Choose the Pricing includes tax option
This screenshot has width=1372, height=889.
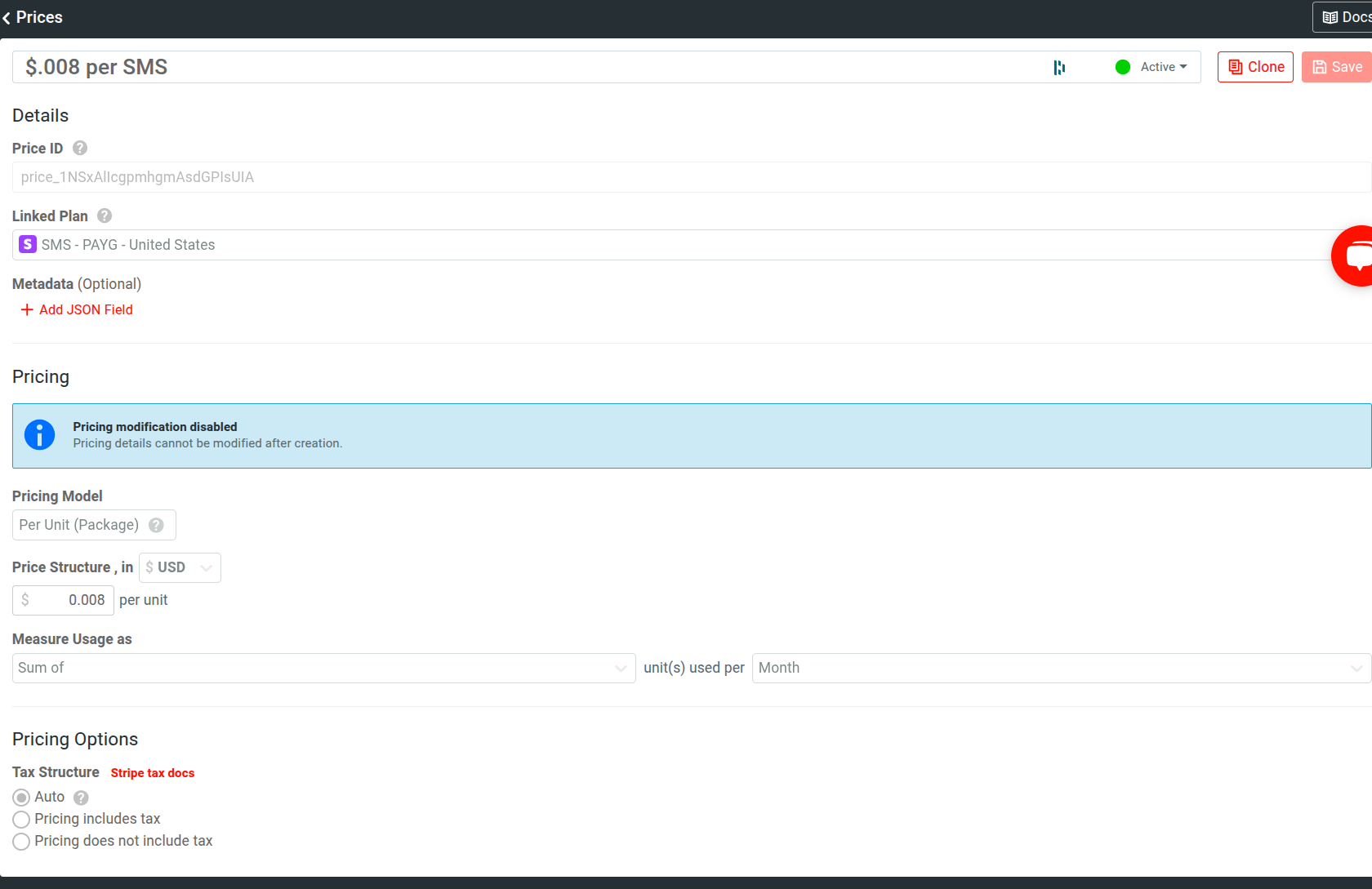tap(21, 819)
